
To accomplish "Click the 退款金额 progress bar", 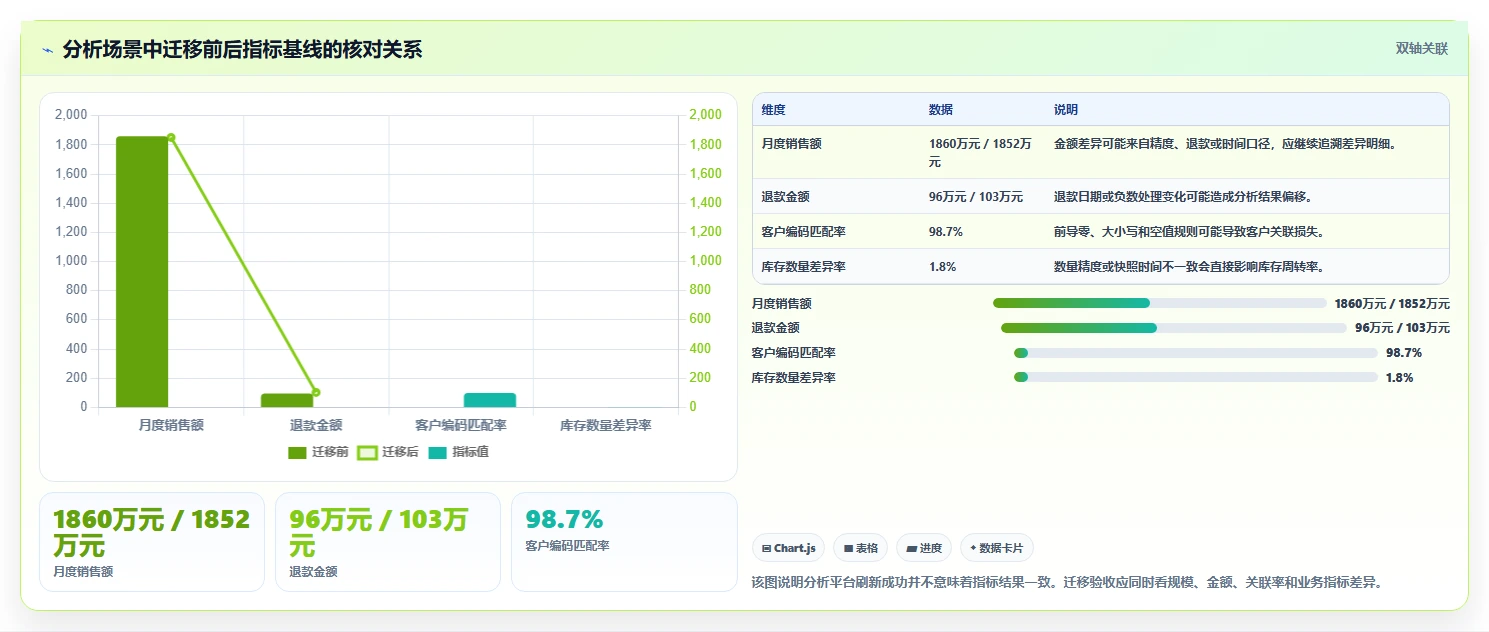I will pyautogui.click(x=1174, y=328).
